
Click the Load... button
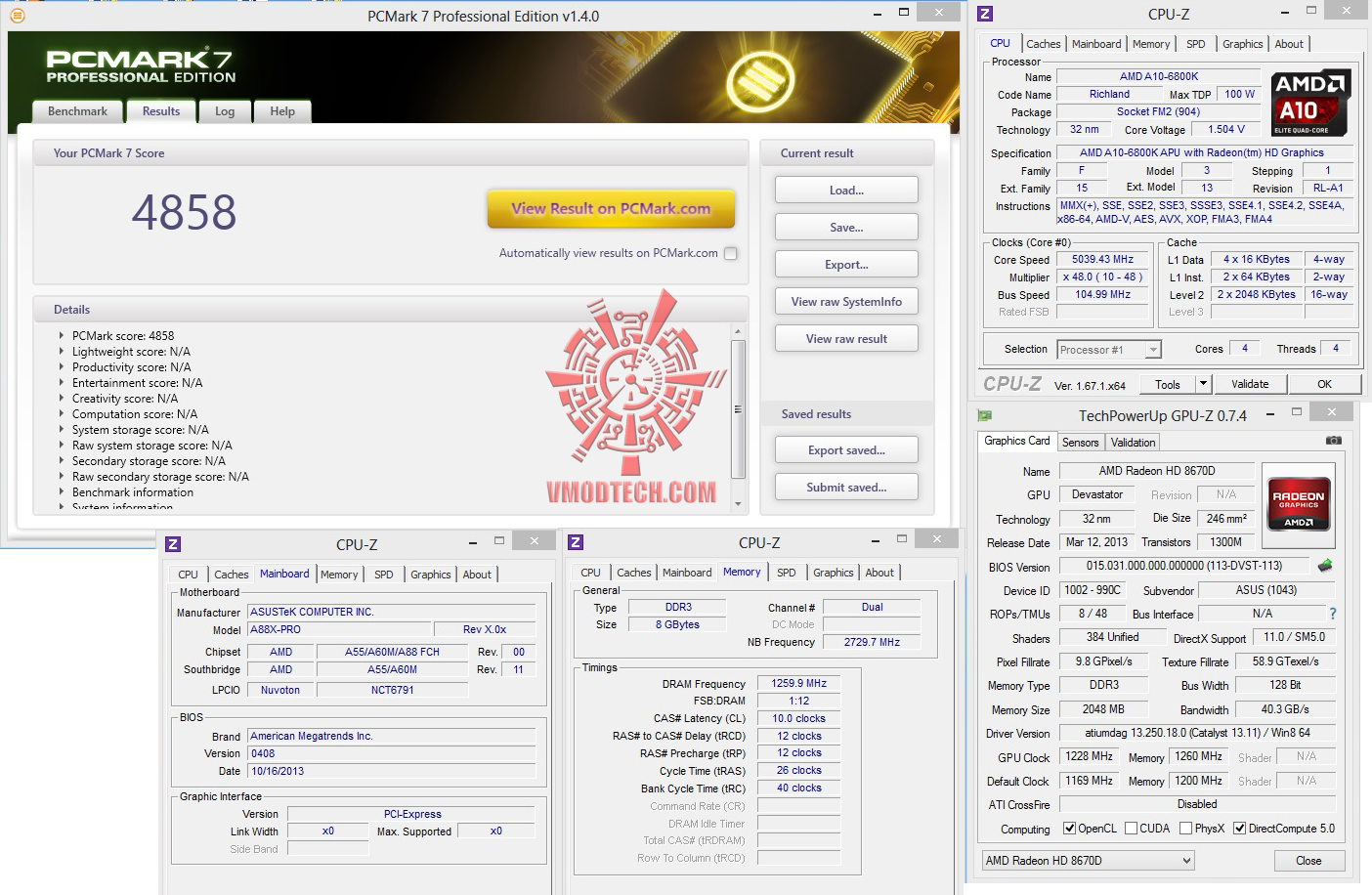pyautogui.click(x=846, y=190)
